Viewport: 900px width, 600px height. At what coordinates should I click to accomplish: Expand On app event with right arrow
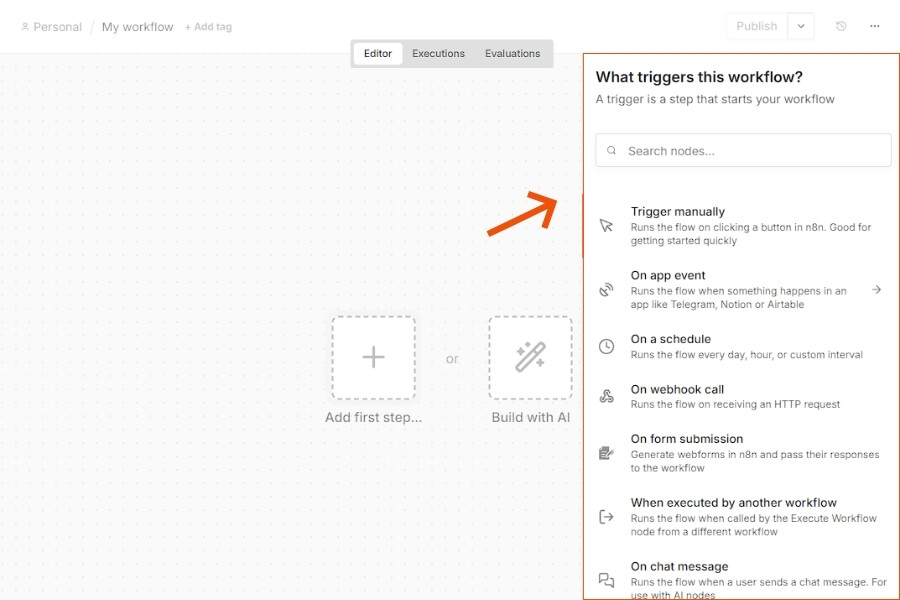click(x=876, y=290)
